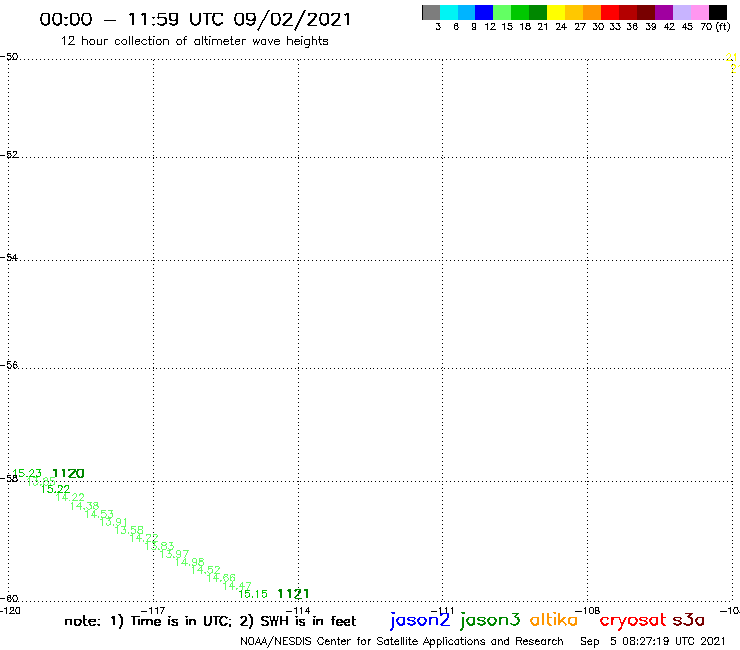Click the wave height value 14.52
740x650 pixels.
[206, 570]
